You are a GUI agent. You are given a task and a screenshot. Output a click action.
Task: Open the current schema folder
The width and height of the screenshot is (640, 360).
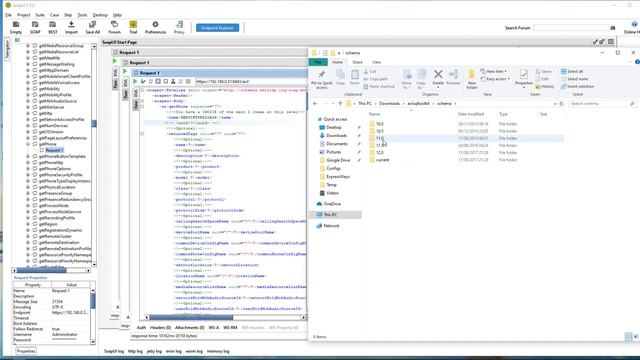pos(382,160)
